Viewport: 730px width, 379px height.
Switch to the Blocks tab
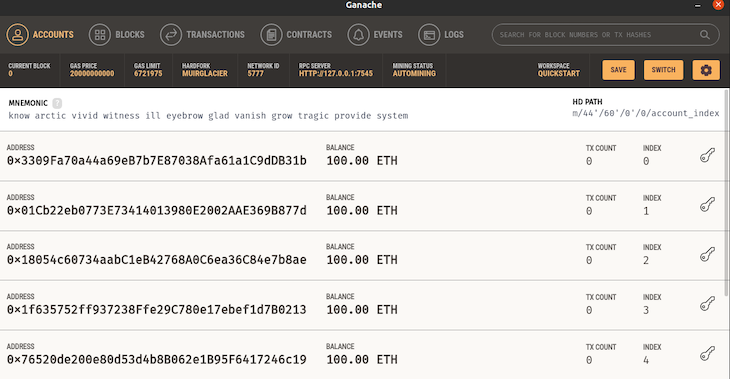point(116,35)
